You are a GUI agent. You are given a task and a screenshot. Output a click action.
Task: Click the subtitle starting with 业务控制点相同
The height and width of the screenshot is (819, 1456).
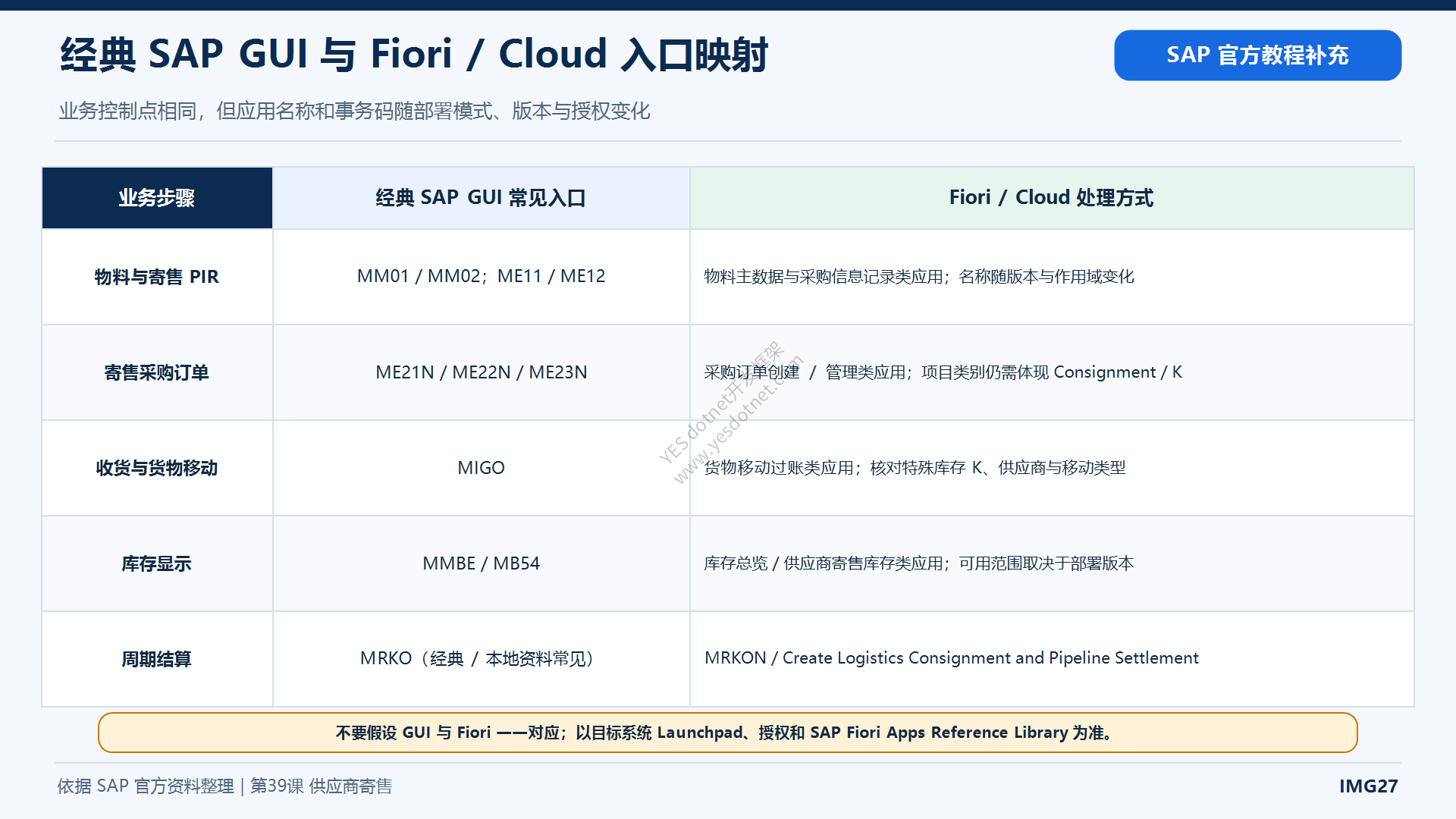(x=354, y=111)
